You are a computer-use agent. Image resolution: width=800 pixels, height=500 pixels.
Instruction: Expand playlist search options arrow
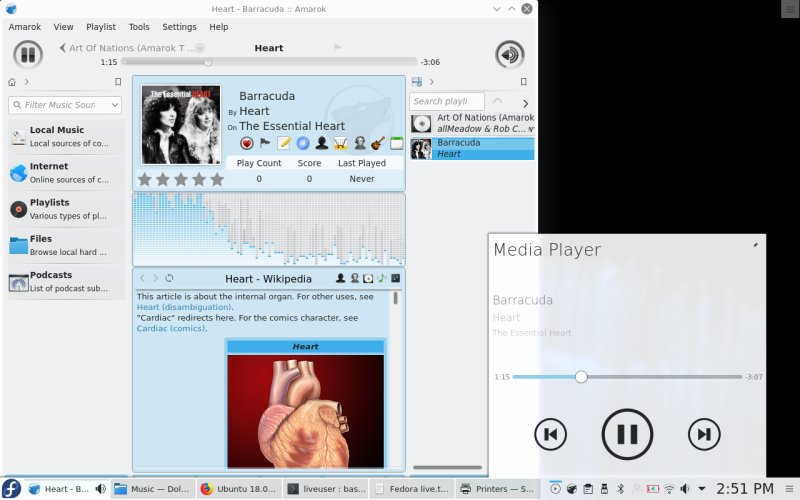525,103
